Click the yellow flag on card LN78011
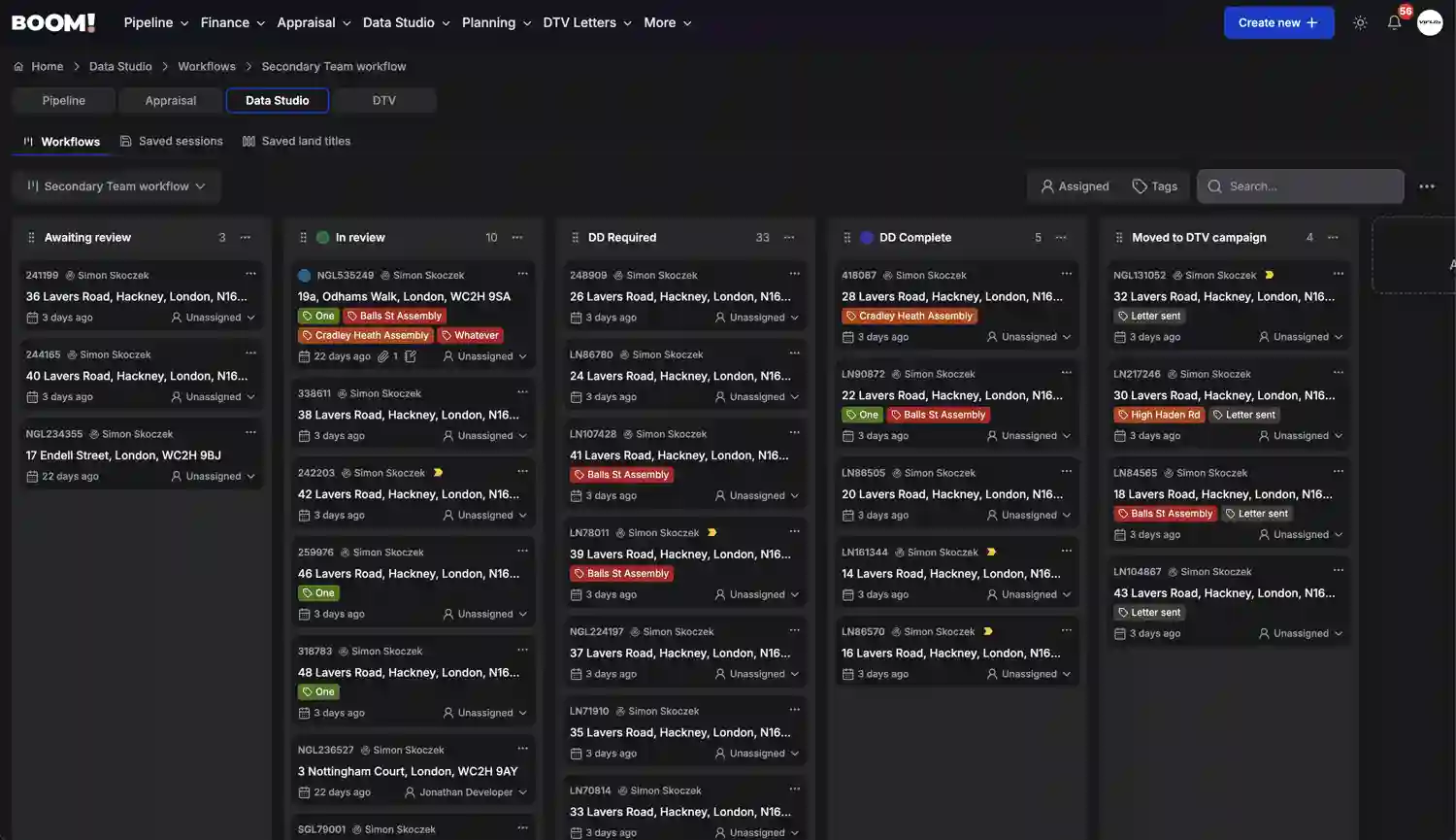The image size is (1456, 840). pos(711,533)
